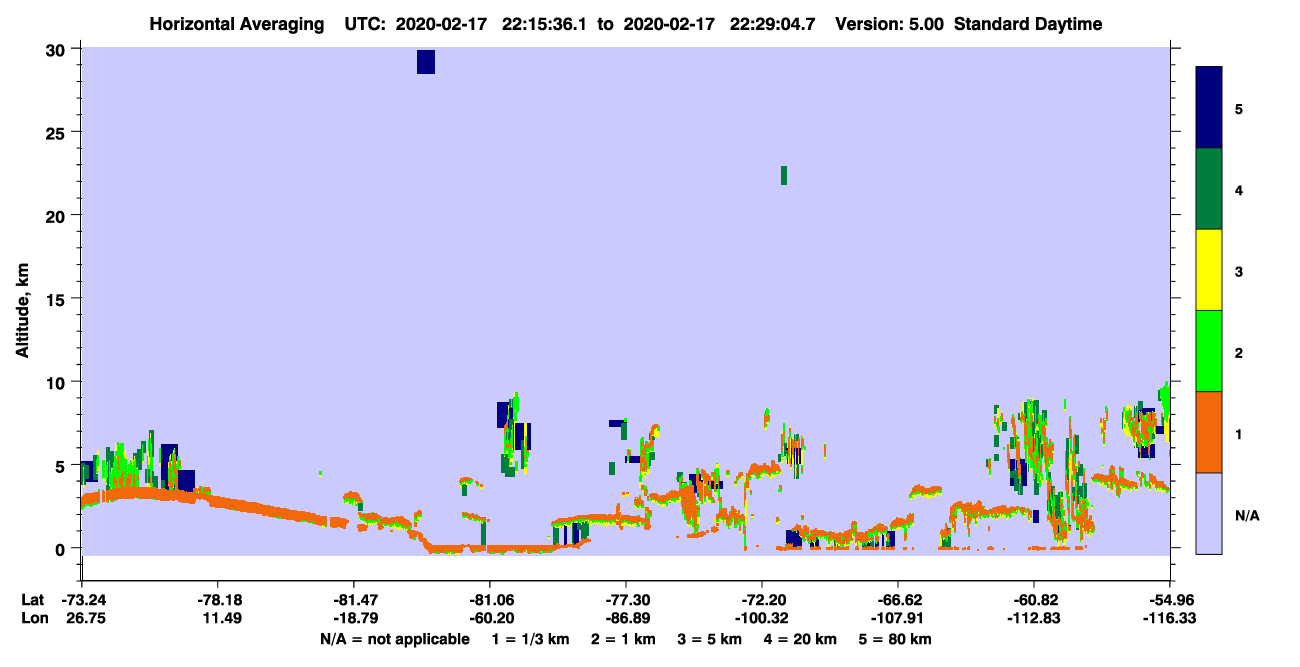Click the lavender N/A colorbar segment
Screen dimensions: 1300x667
(1209, 513)
